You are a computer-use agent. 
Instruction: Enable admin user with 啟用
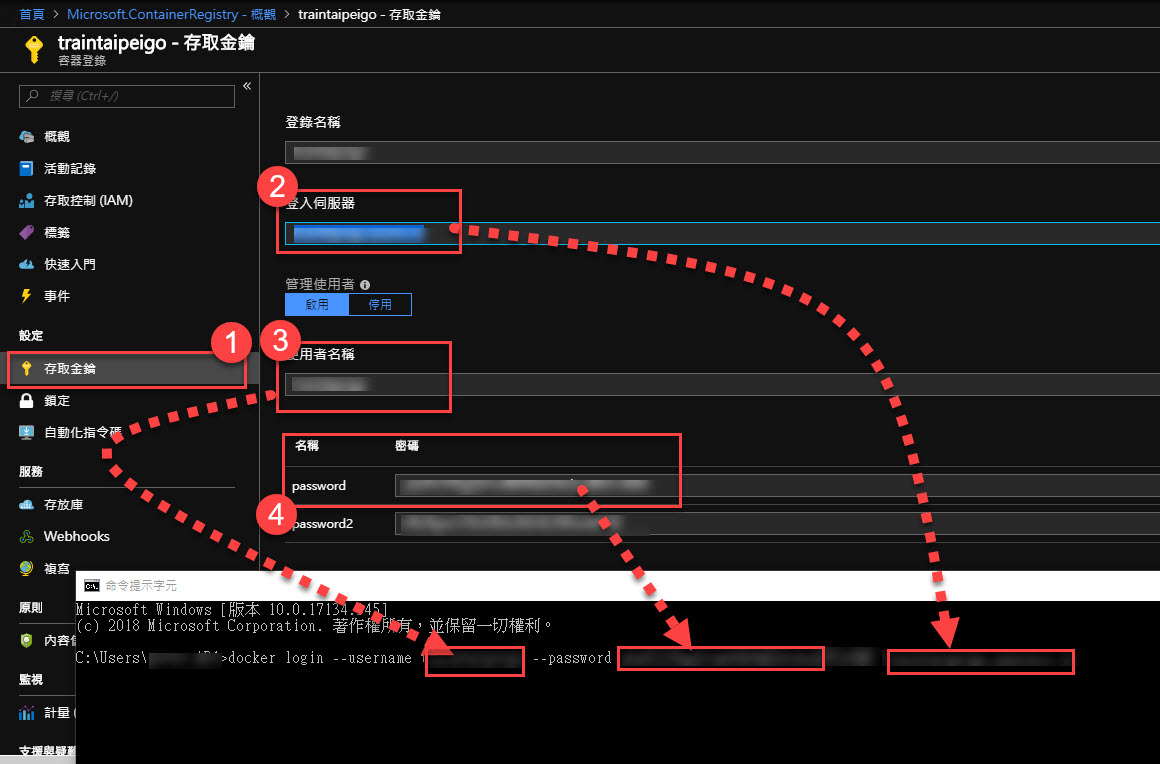(x=317, y=304)
